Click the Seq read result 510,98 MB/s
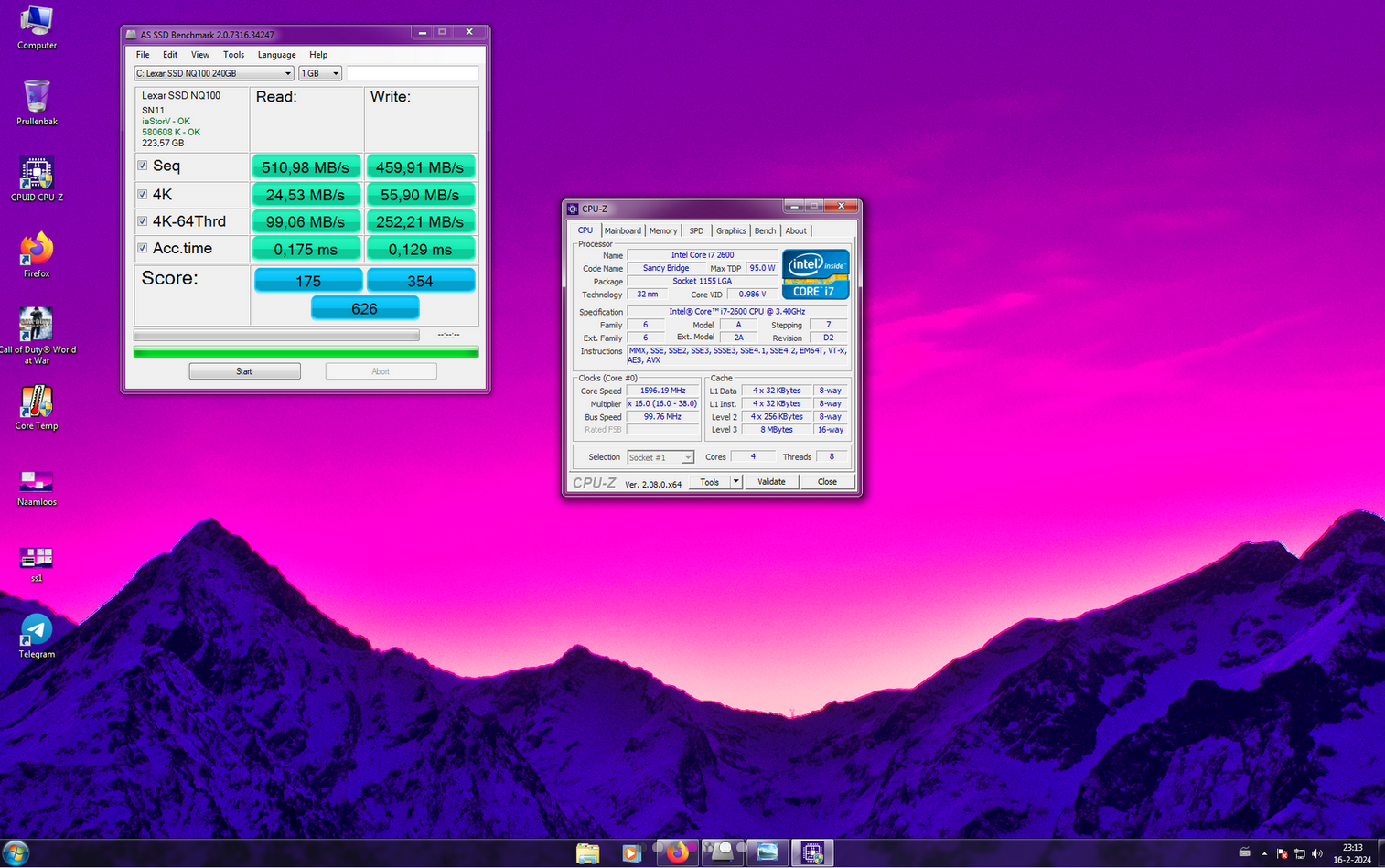The width and height of the screenshot is (1385, 868). coord(306,167)
